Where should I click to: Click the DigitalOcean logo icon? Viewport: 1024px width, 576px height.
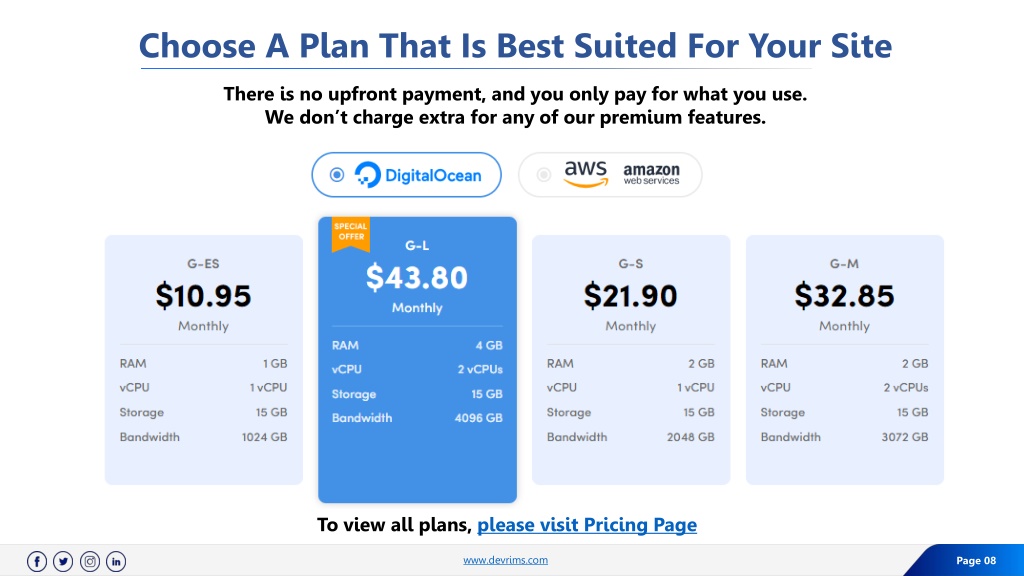pyautogui.click(x=367, y=174)
